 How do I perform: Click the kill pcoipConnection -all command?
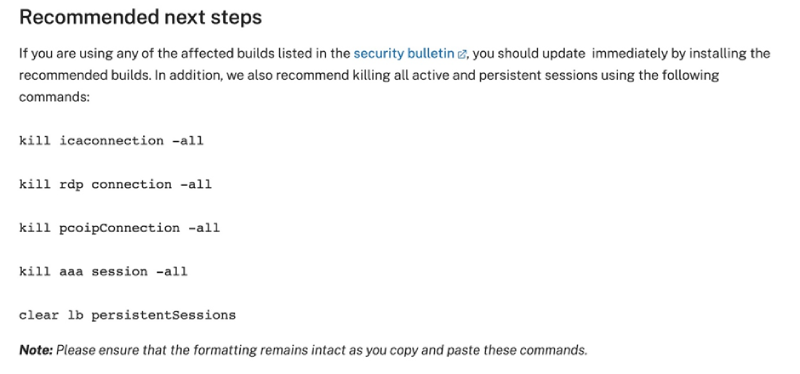119,228
